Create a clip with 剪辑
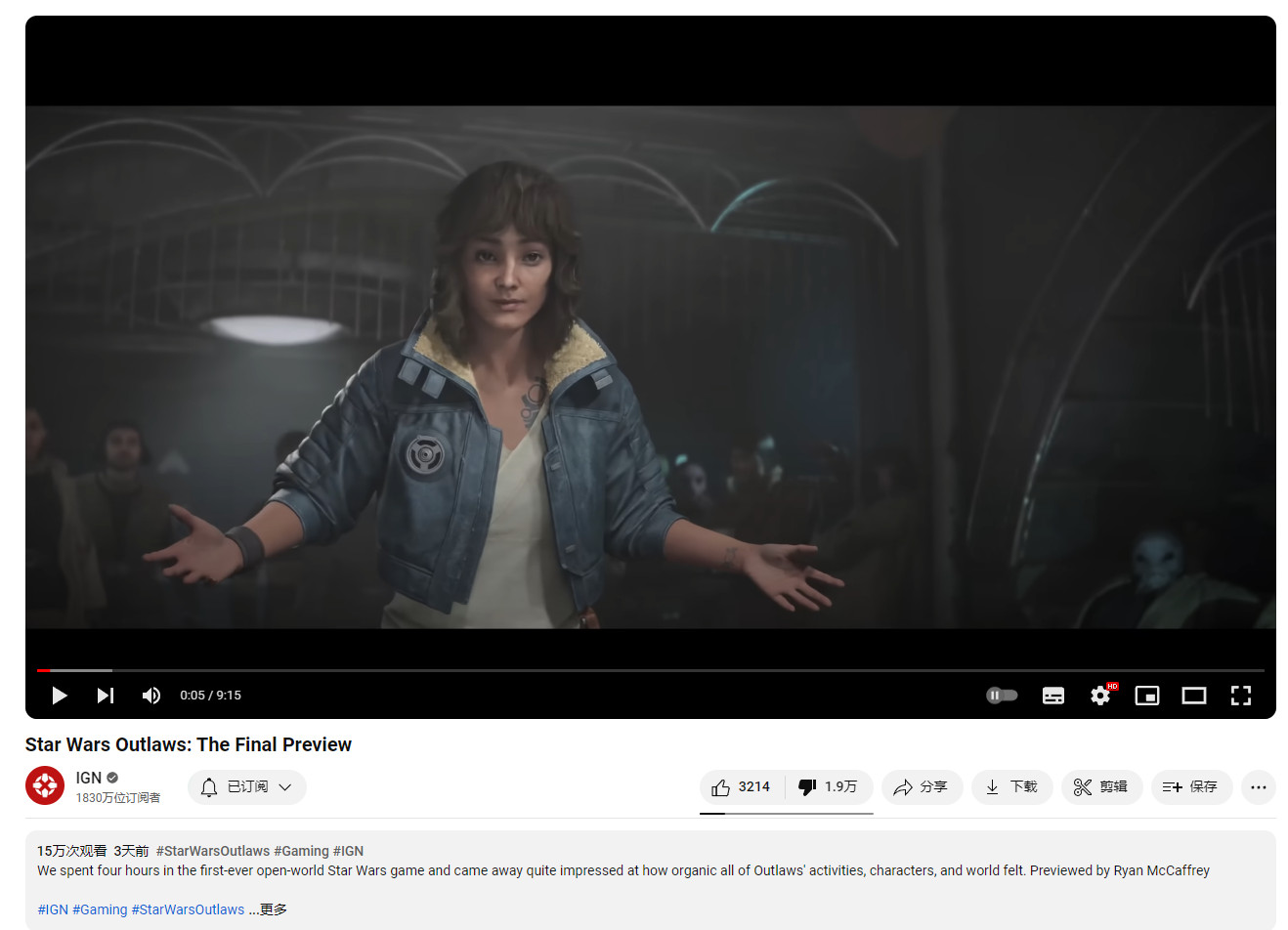This screenshot has height=930, width=1288. tap(1102, 787)
